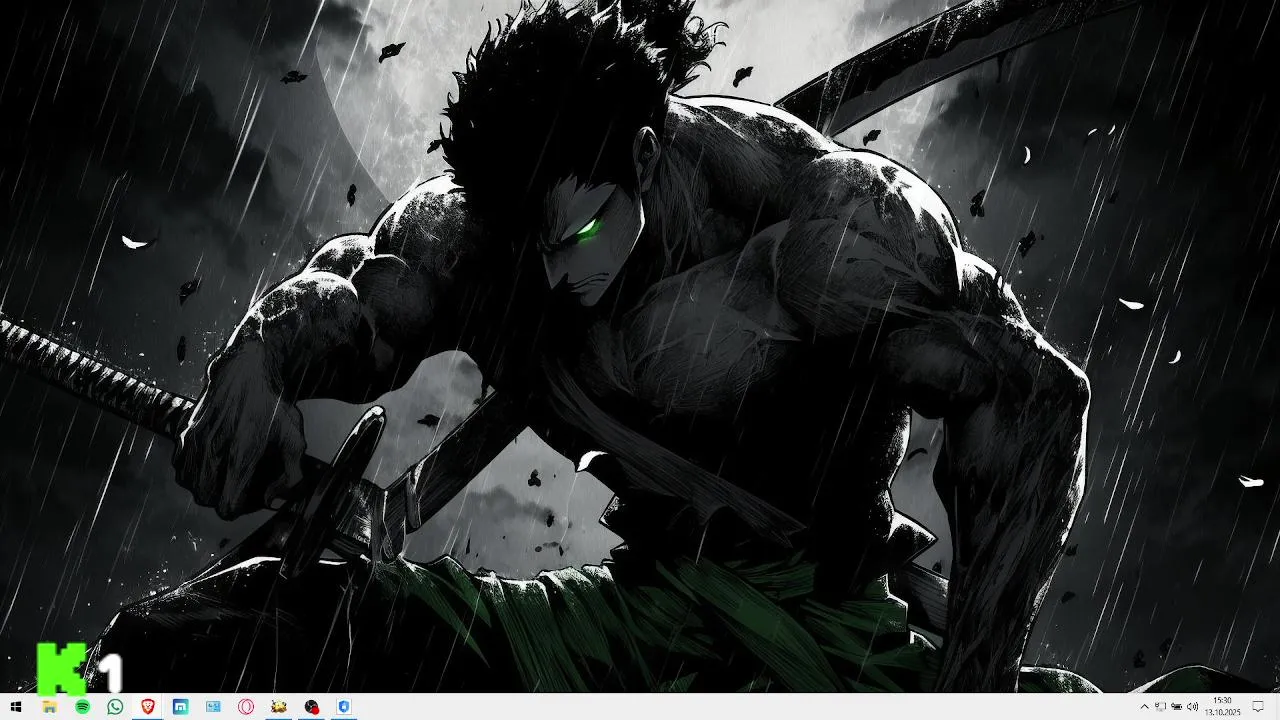Open WhatsApp from the taskbar
The image size is (1280, 720).
(115, 707)
